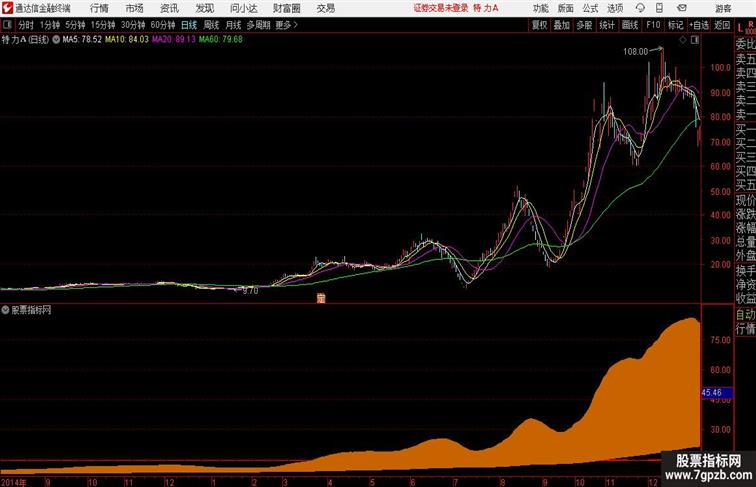756x487 pixels.
Task: Open F10 company info
Action: 653,25
